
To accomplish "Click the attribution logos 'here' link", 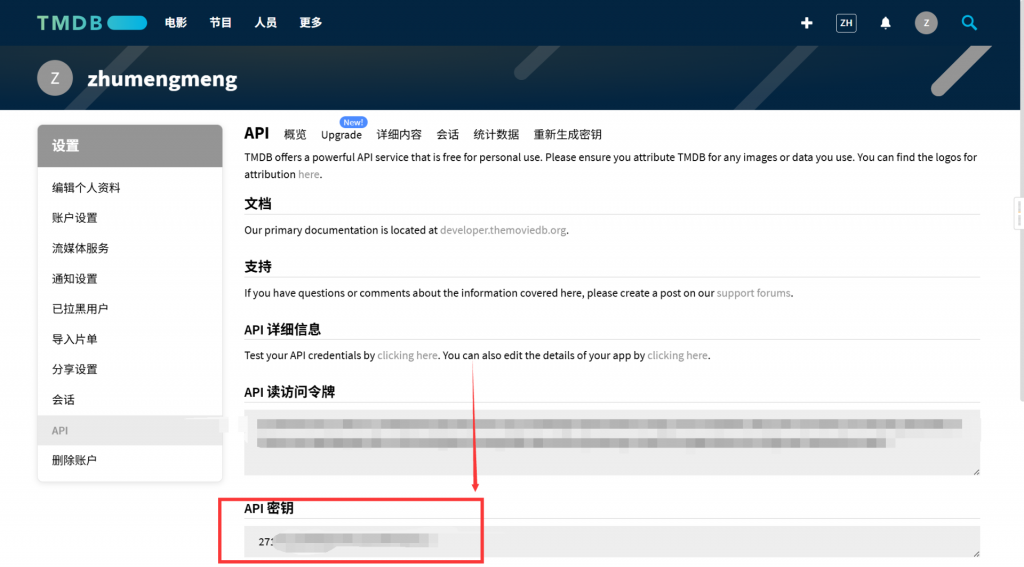I will 309,174.
